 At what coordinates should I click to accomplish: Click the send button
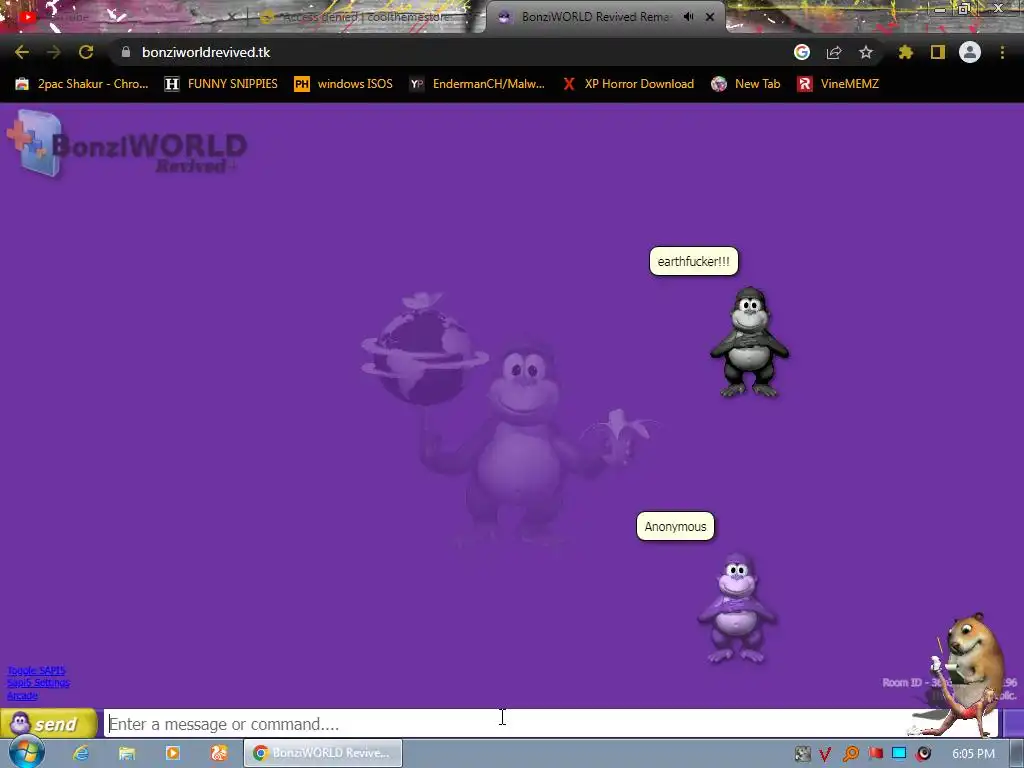tap(49, 724)
